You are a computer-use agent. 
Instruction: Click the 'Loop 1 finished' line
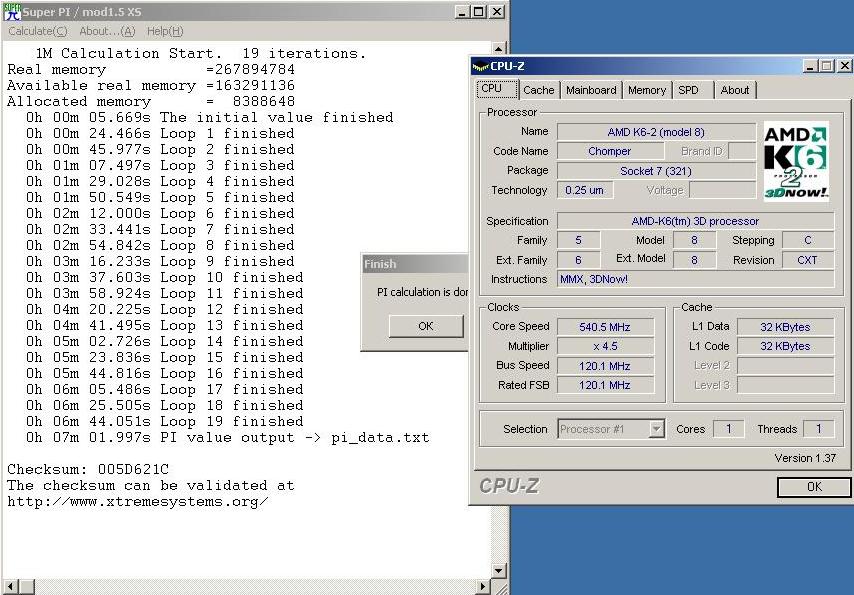coord(160,133)
